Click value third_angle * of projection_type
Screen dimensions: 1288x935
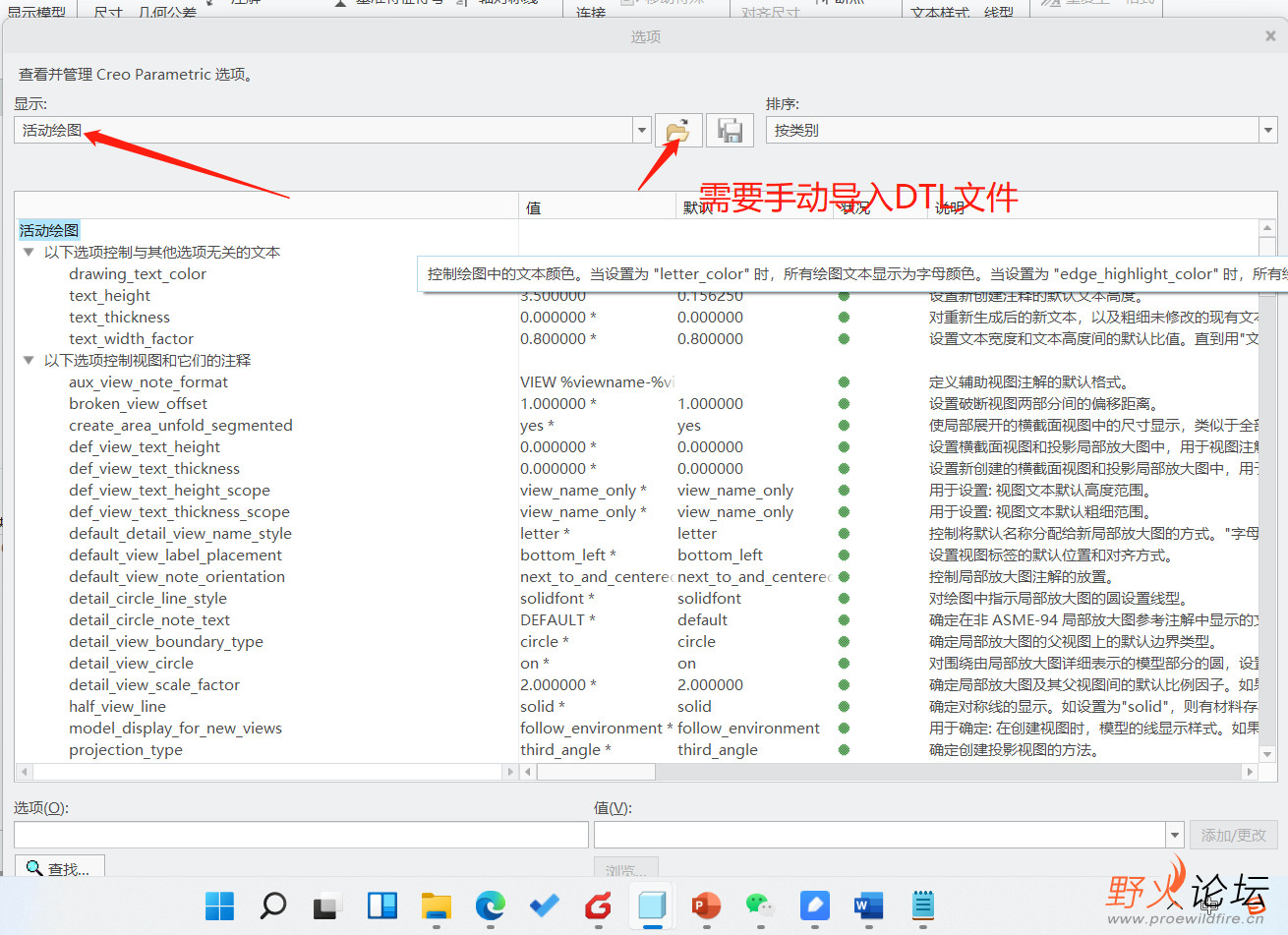565,750
